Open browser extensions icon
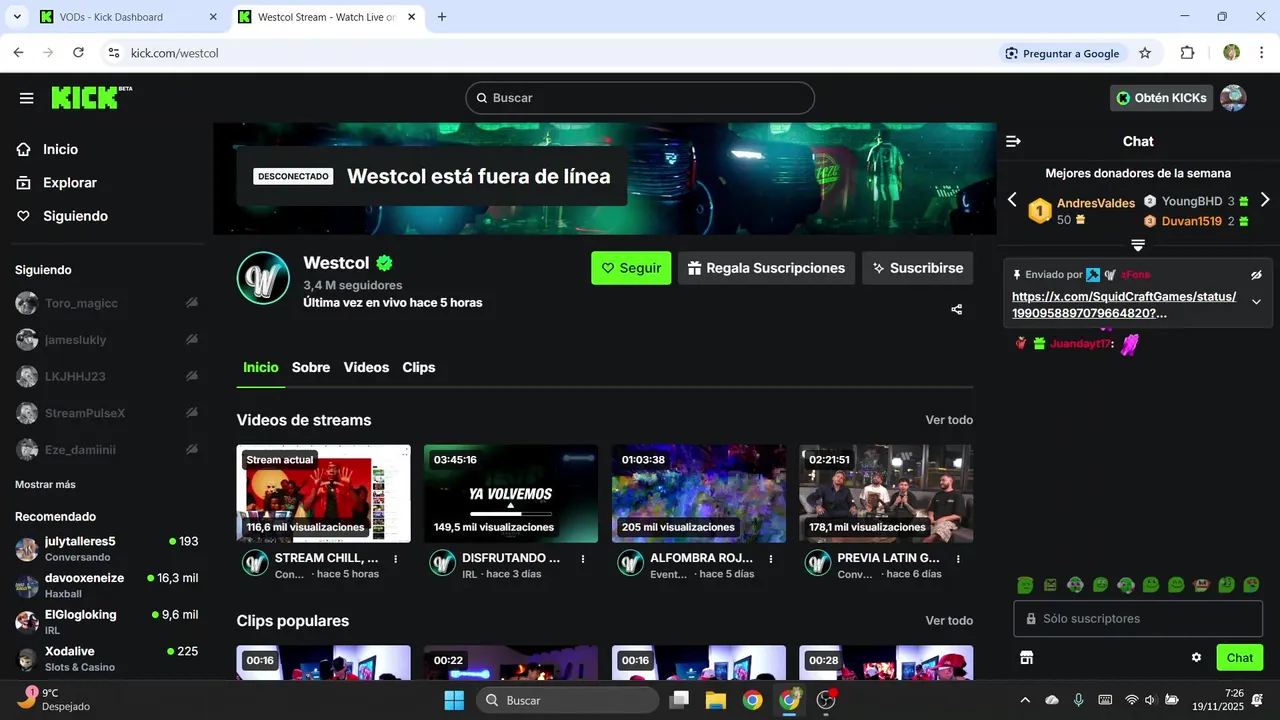This screenshot has height=720, width=1280. [x=1188, y=53]
